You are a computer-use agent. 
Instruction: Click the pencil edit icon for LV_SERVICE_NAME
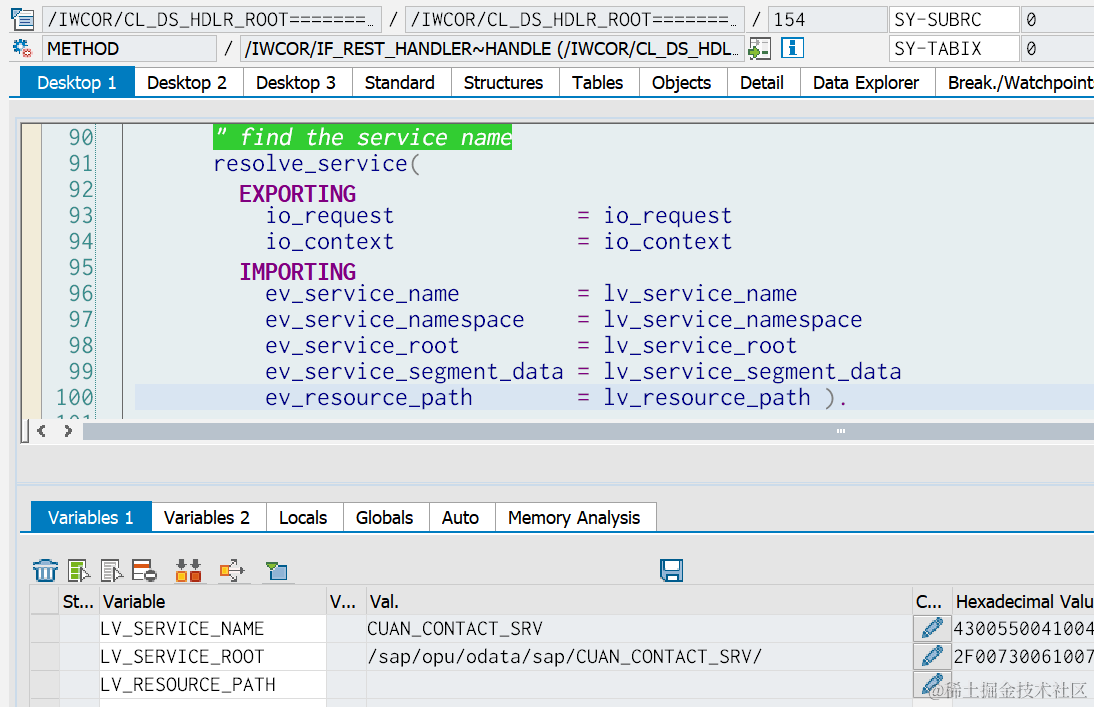pos(931,628)
